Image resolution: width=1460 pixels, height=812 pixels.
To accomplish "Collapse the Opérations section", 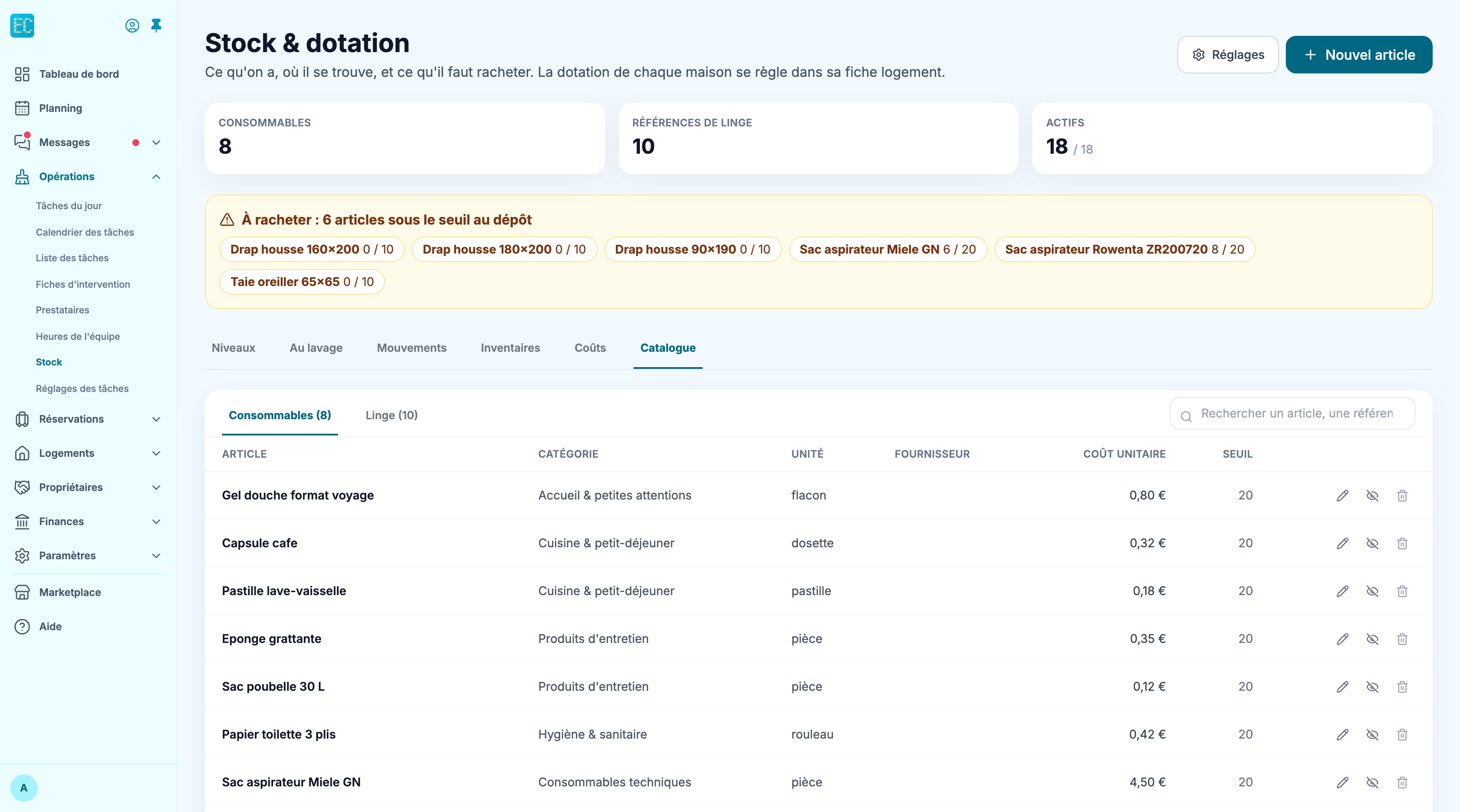I will pos(156,177).
